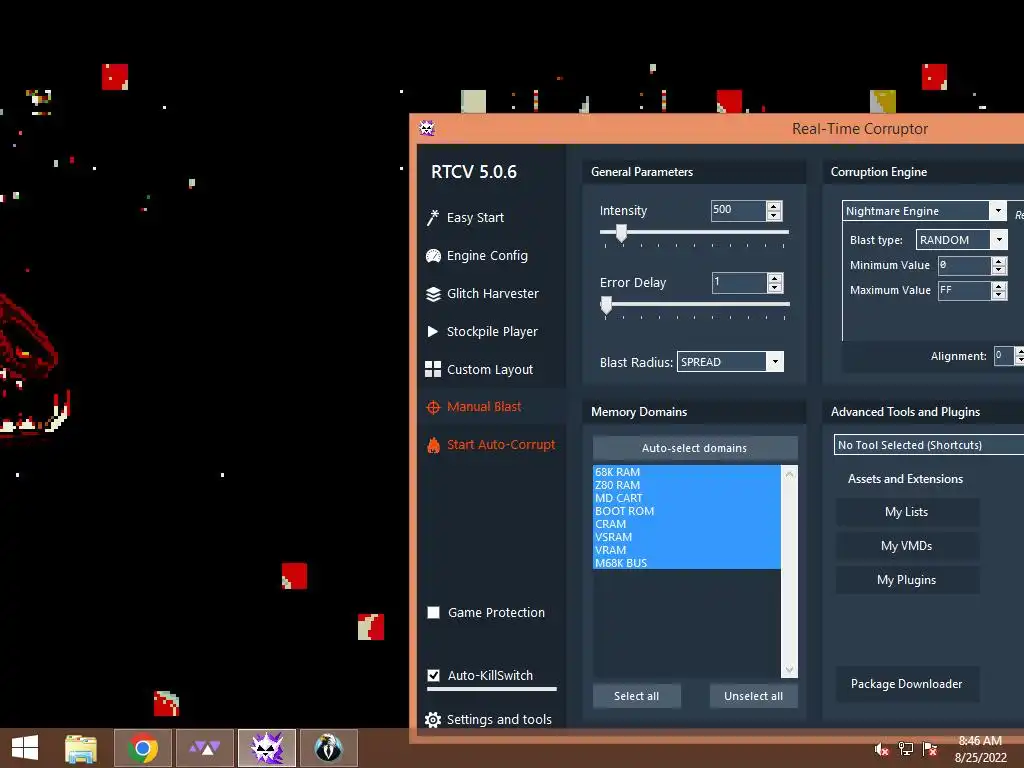Click the Glitch Harvester layers icon

point(433,294)
